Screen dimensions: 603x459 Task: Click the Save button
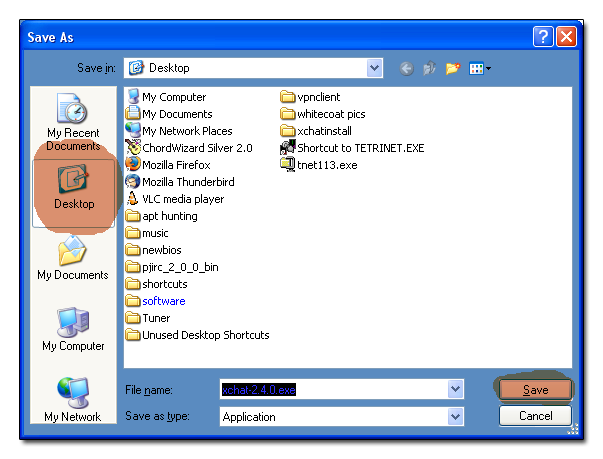(x=535, y=390)
